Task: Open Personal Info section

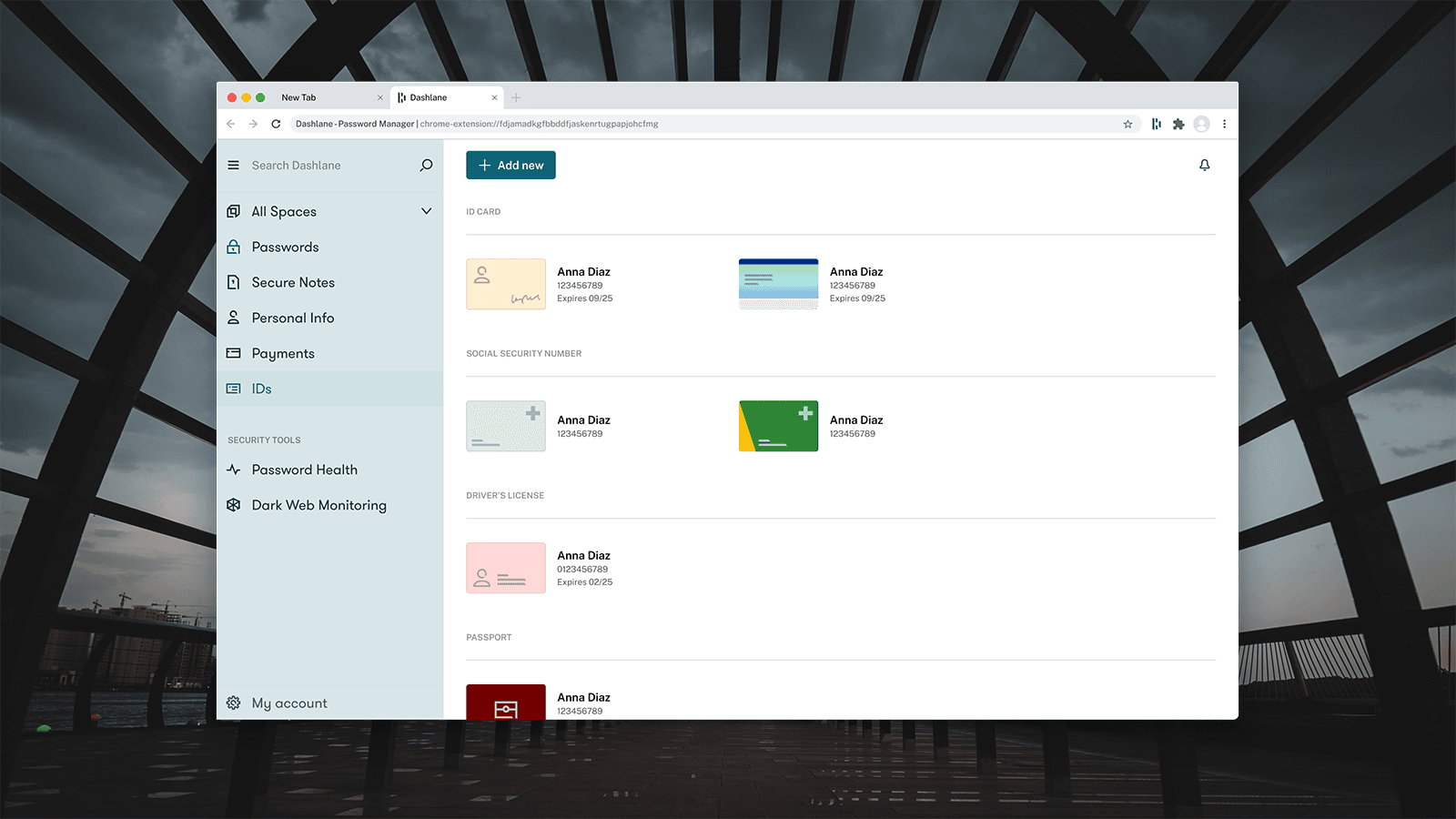Action: click(329, 318)
